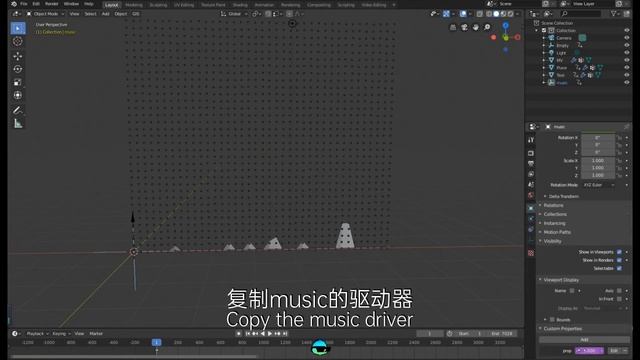Open the Render properties tab icon
This screenshot has height=360, width=640.
click(x=531, y=153)
